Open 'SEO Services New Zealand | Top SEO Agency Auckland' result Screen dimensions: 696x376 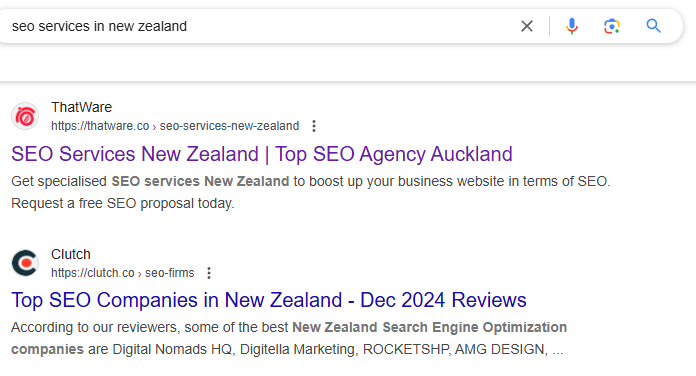click(262, 154)
